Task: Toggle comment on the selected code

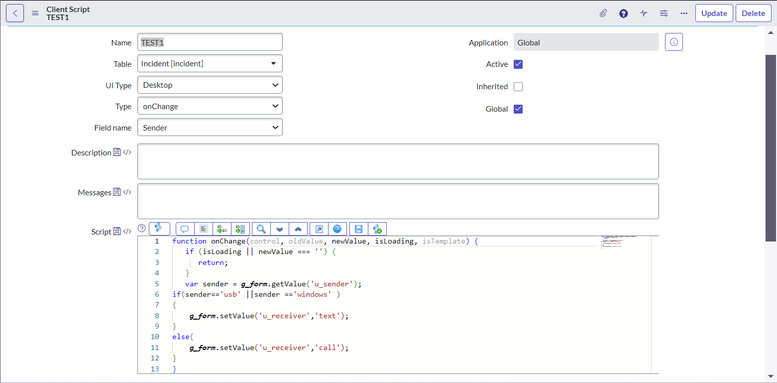Action: [x=185, y=229]
